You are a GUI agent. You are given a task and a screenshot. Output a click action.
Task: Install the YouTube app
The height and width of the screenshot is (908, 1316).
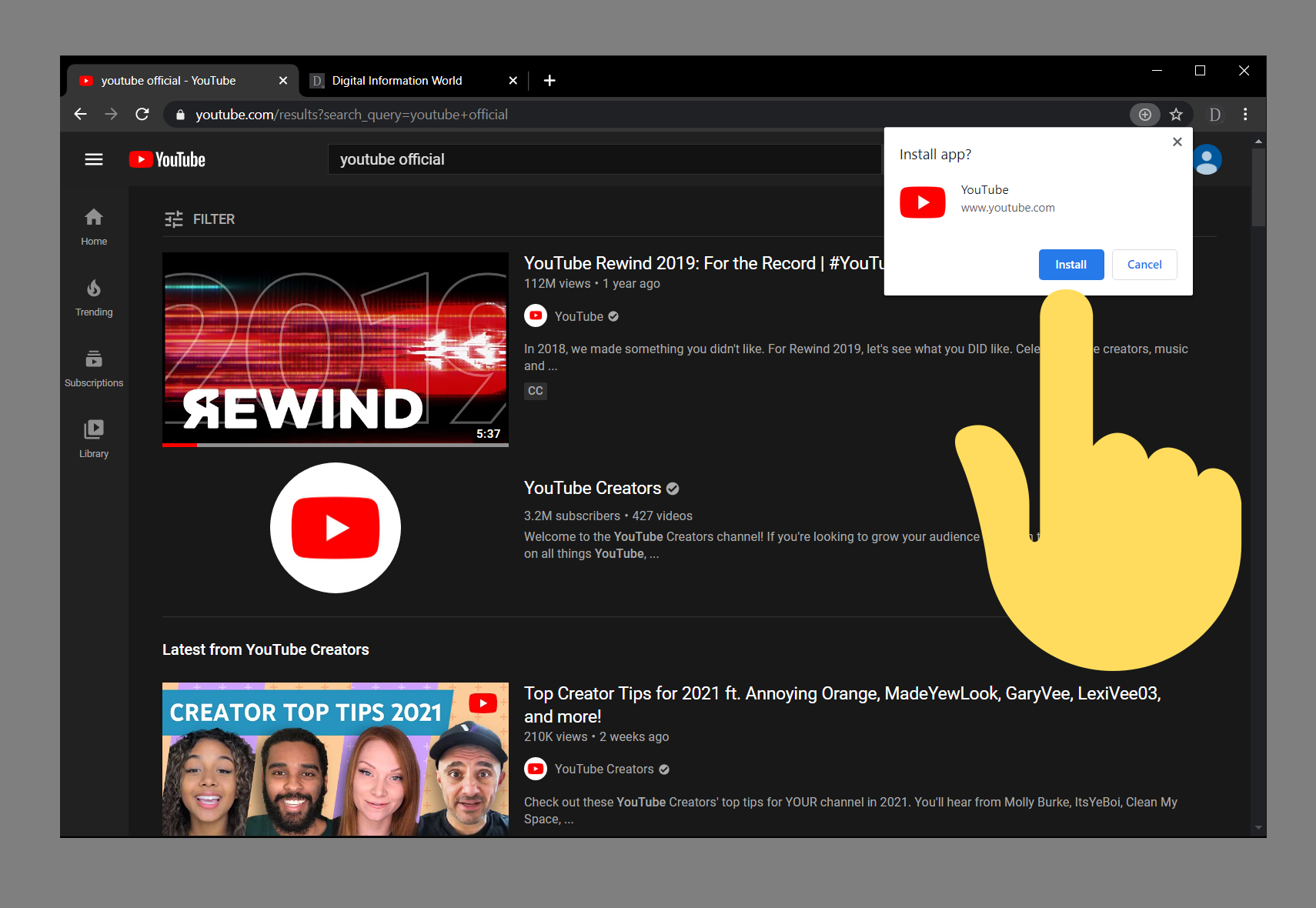tap(1071, 264)
